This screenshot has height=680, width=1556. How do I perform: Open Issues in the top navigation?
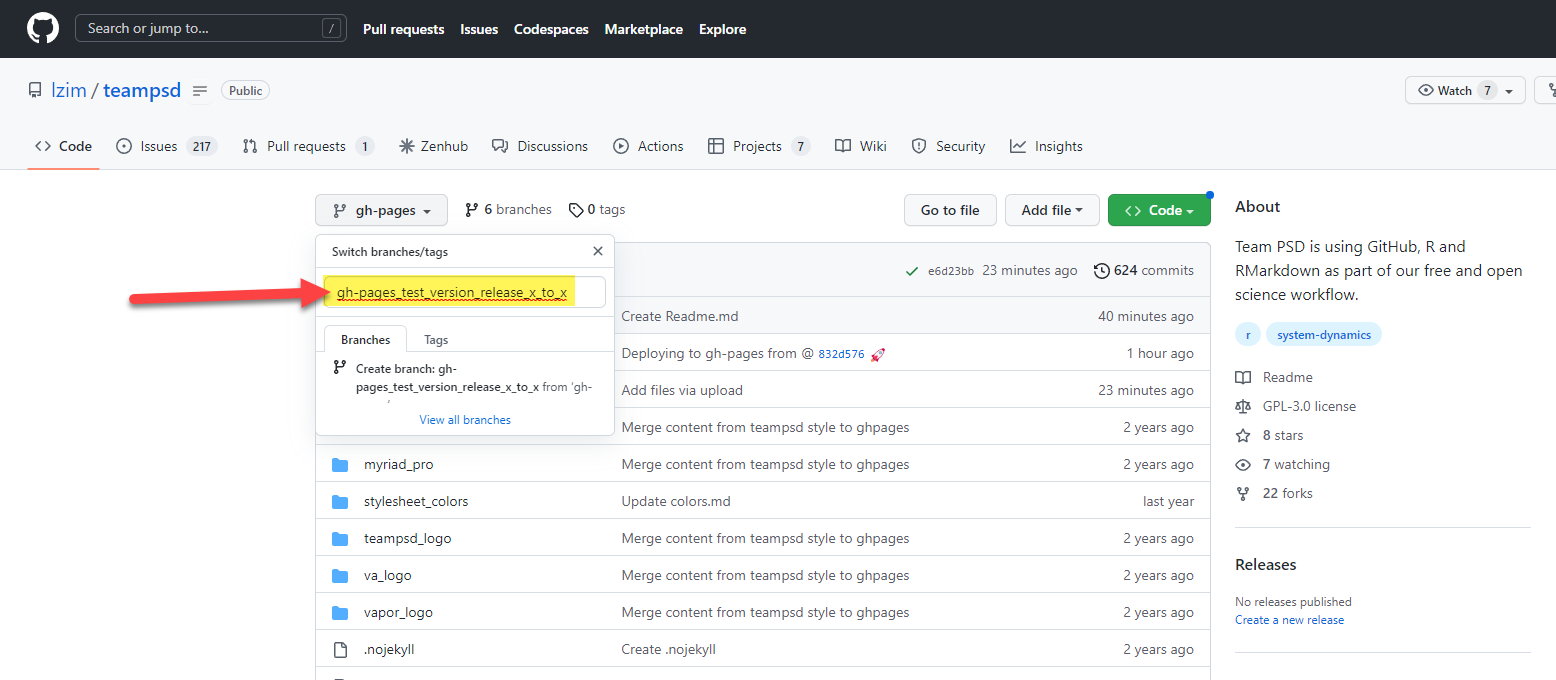pos(479,29)
